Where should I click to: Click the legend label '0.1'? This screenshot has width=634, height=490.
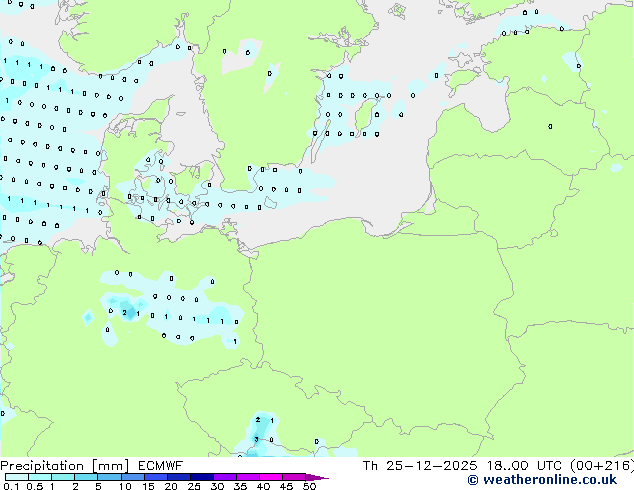tap(11, 486)
